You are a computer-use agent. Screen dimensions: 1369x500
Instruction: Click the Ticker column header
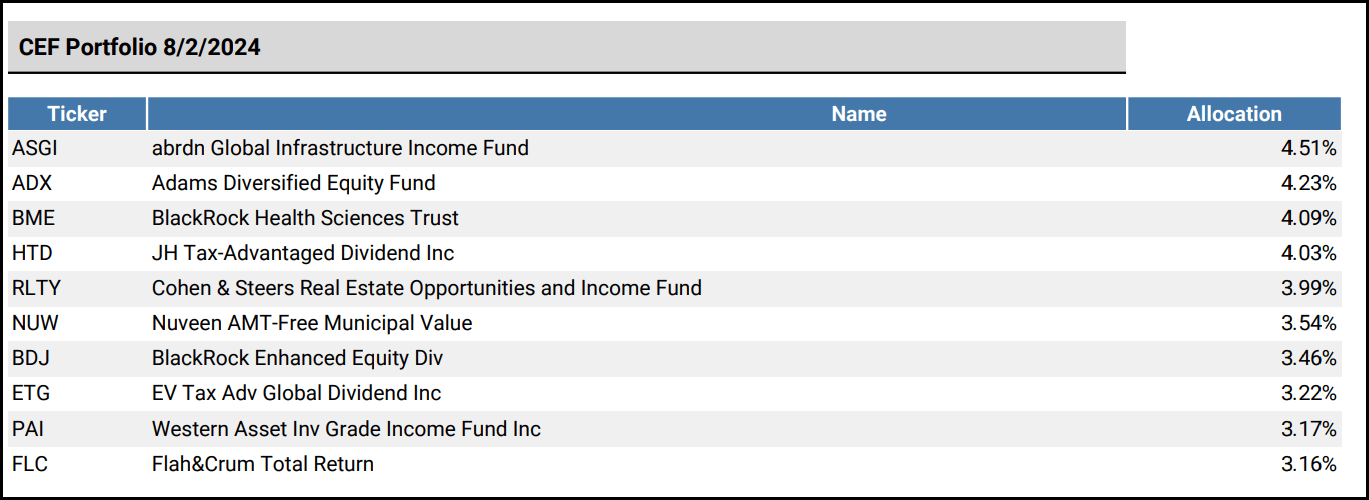click(x=77, y=114)
